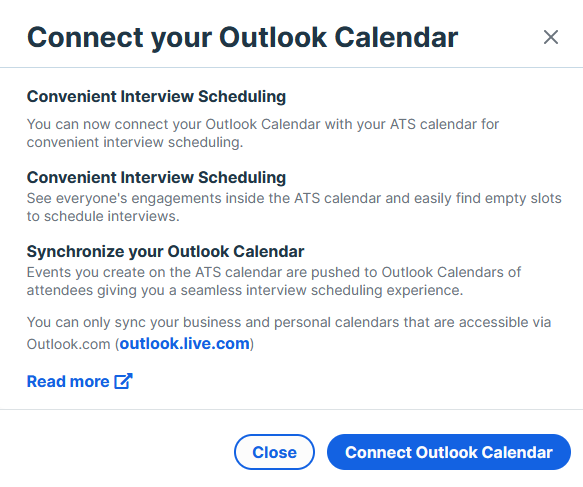
Task: Click the words 'Read more' in blue
Action: click(68, 381)
